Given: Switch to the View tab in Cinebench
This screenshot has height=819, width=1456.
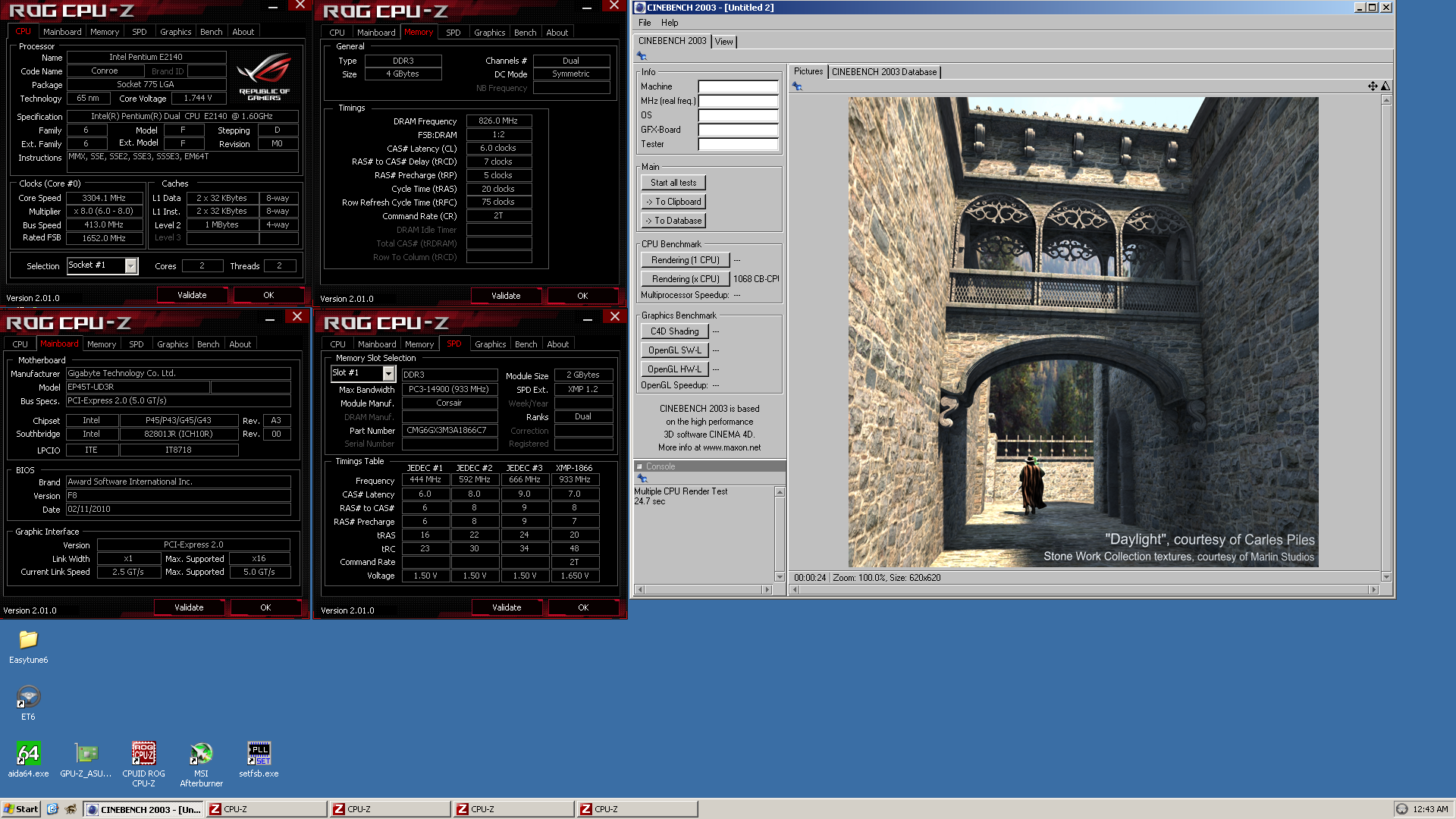Looking at the screenshot, I should 724,42.
